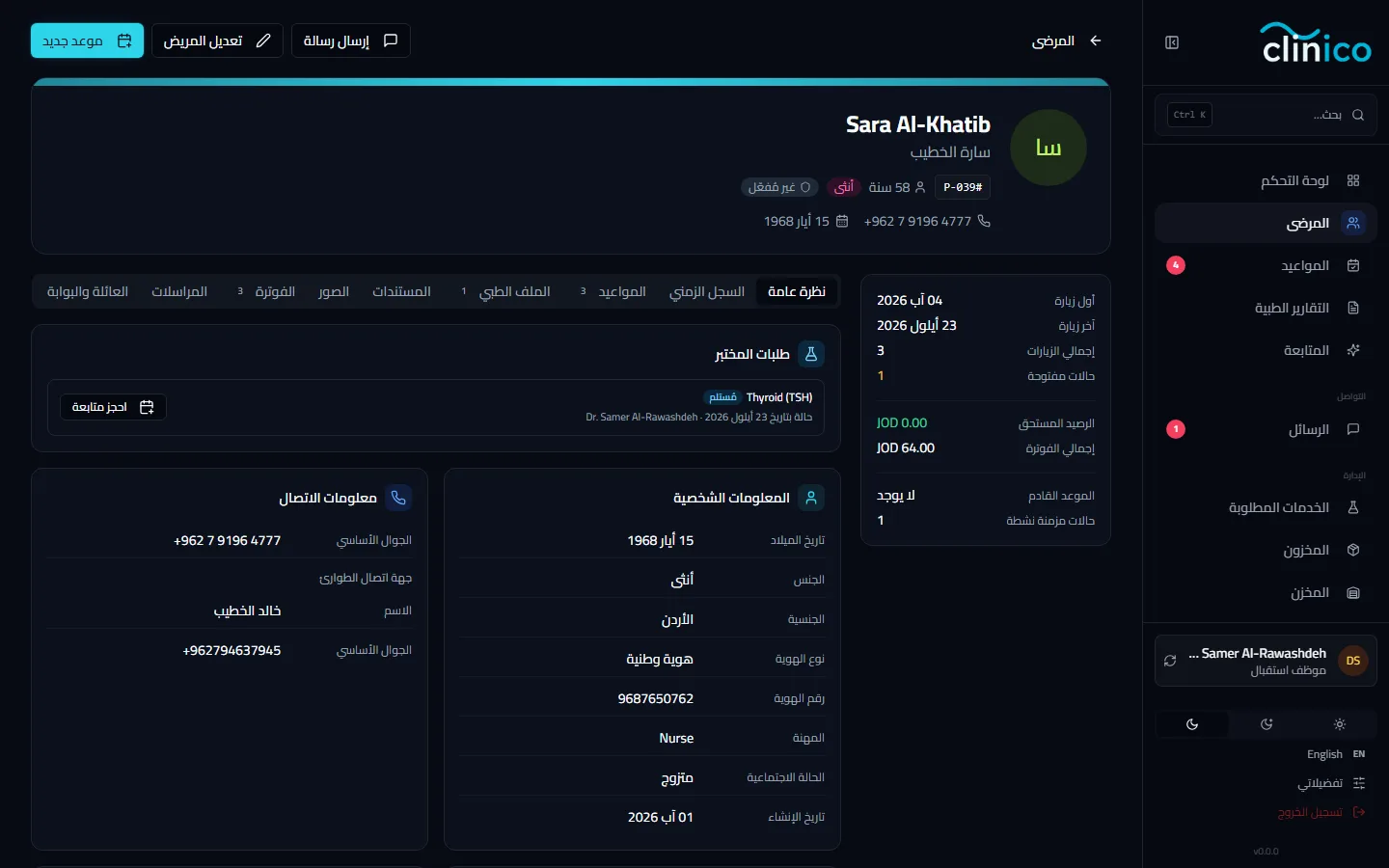Click the المرضى sidebar item
1389x868 pixels.
pos(1266,223)
